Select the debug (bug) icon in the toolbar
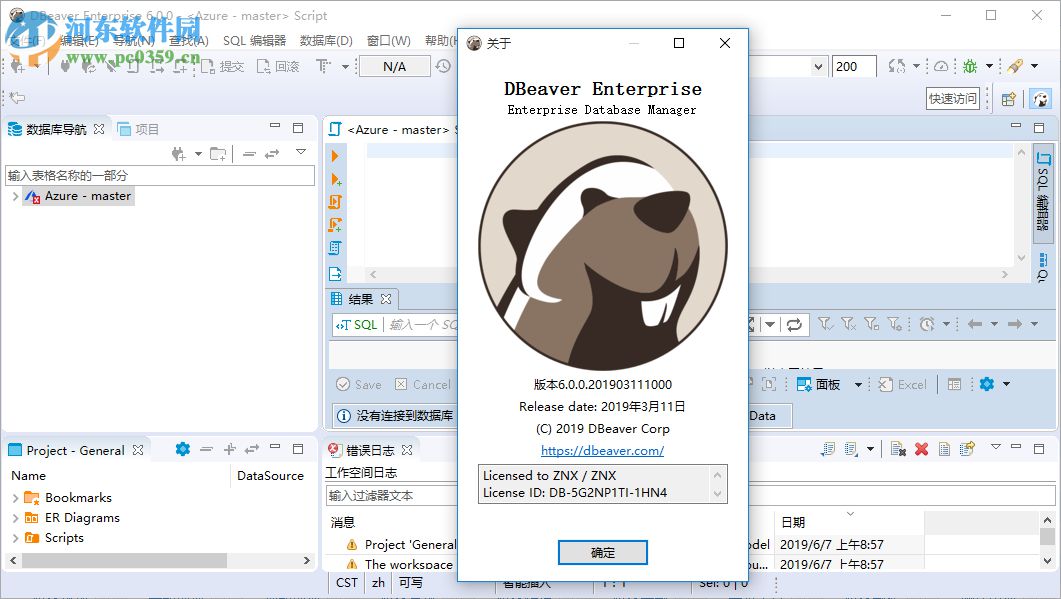1061x599 pixels. point(969,66)
